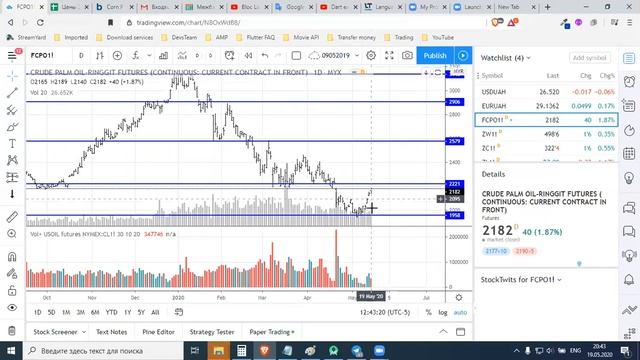Select the USDUAH watchlist row
640x360 pixels.
[x=546, y=92]
